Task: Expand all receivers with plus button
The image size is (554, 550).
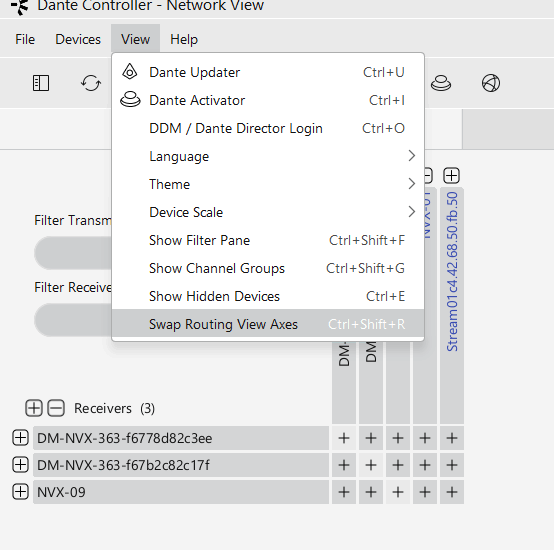Action: (34, 408)
